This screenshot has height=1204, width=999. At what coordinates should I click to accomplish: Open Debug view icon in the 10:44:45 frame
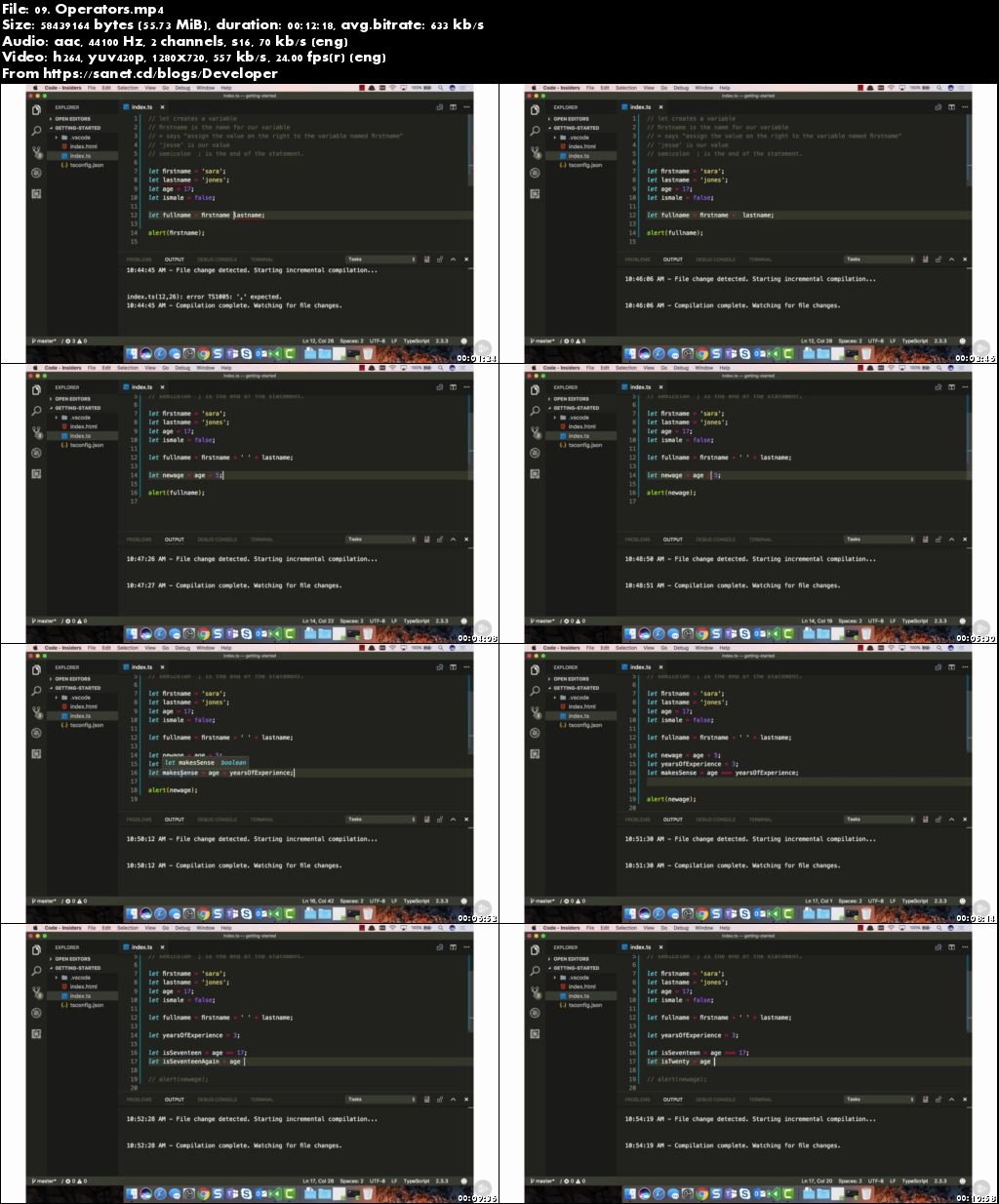coord(36,173)
